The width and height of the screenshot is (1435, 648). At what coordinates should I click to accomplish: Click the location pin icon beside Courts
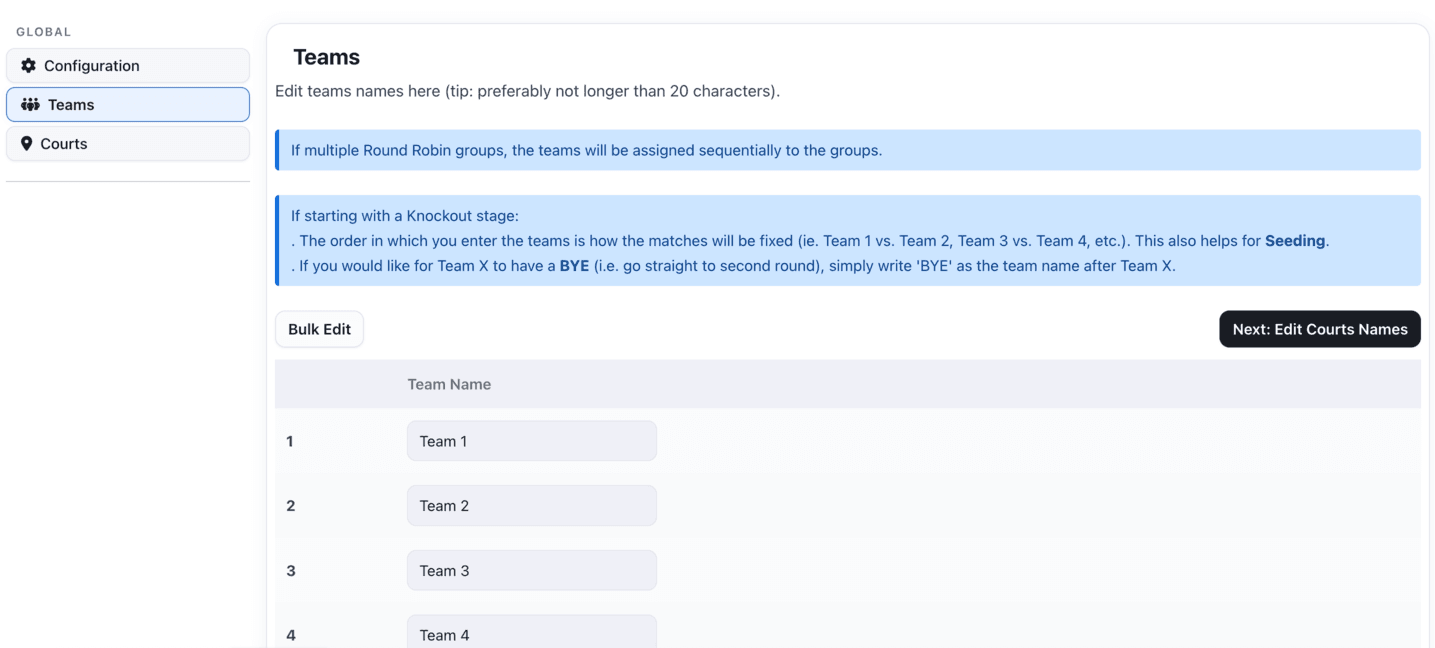27,144
